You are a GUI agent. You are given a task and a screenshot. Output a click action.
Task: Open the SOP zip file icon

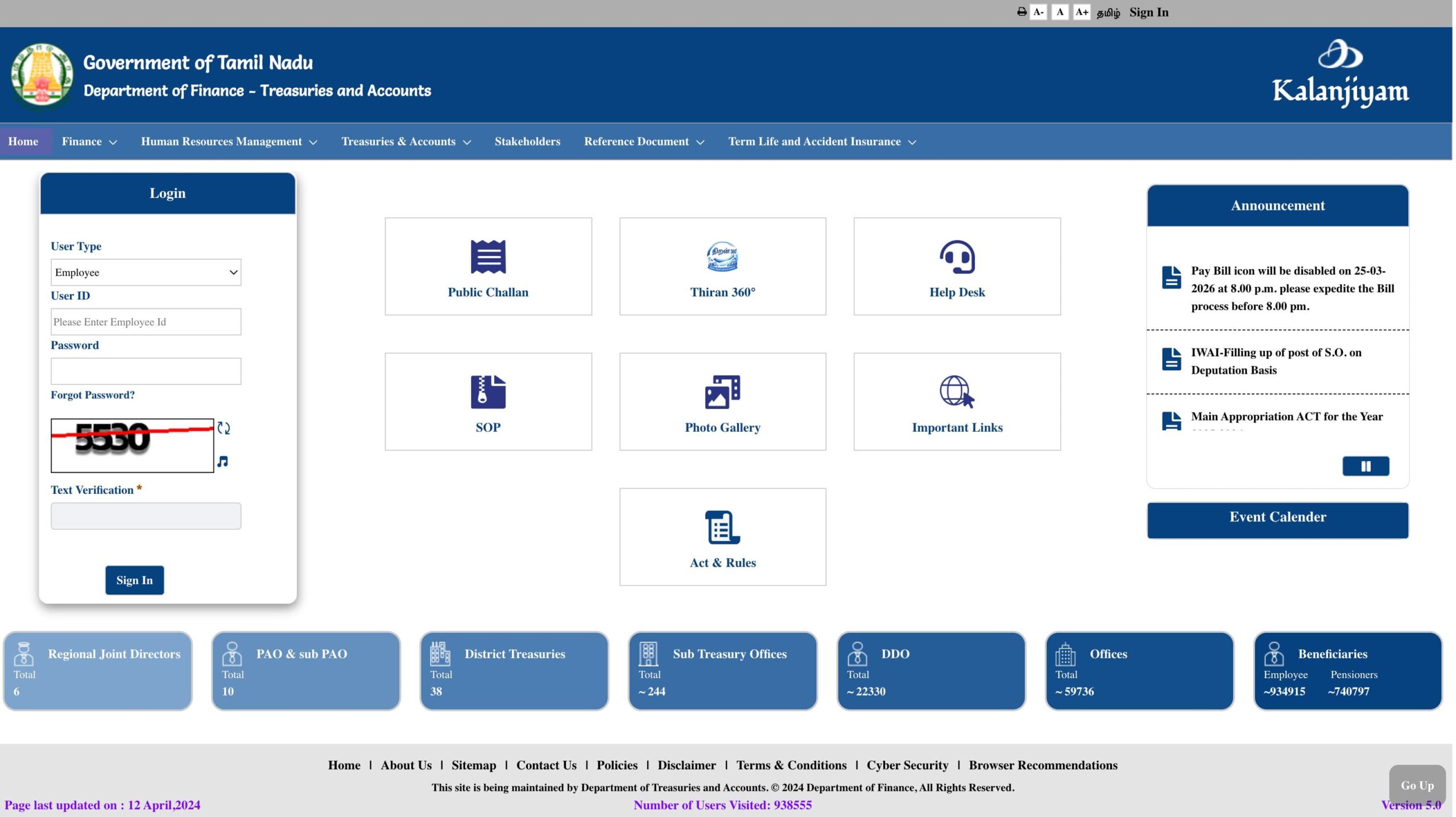[488, 392]
